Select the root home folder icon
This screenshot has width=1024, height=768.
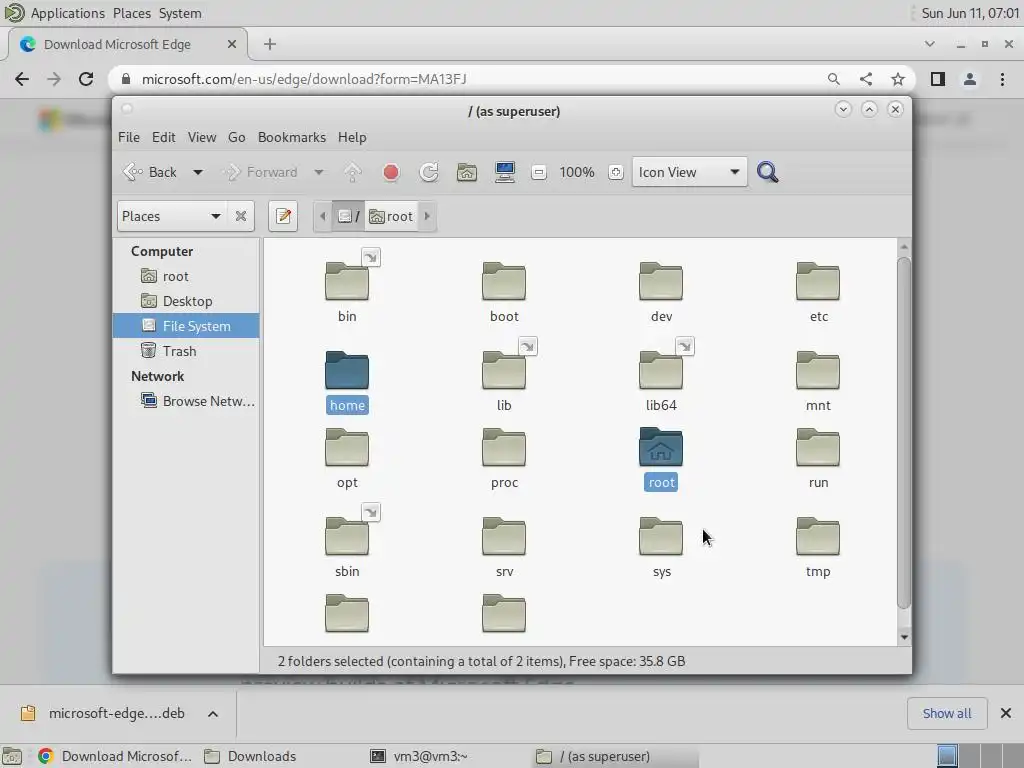pyautogui.click(x=661, y=447)
